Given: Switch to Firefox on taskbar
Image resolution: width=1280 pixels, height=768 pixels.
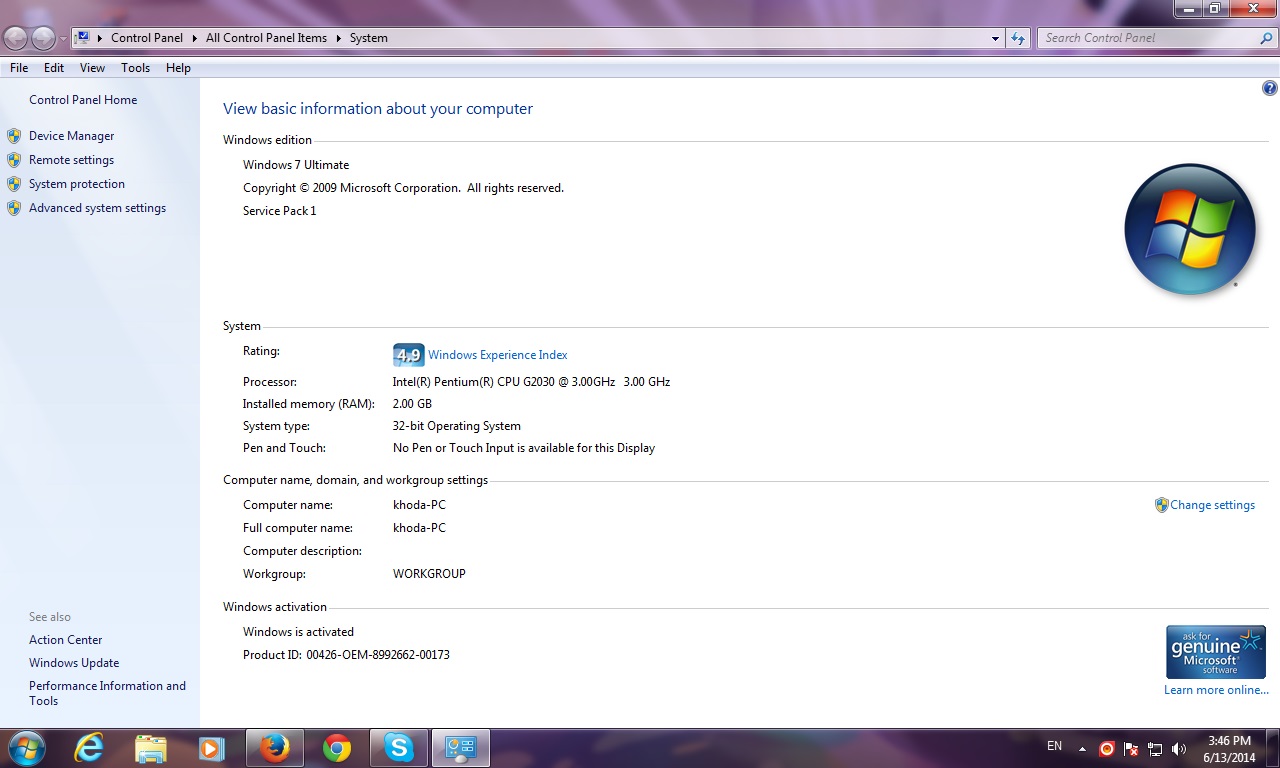Looking at the screenshot, I should point(274,748).
